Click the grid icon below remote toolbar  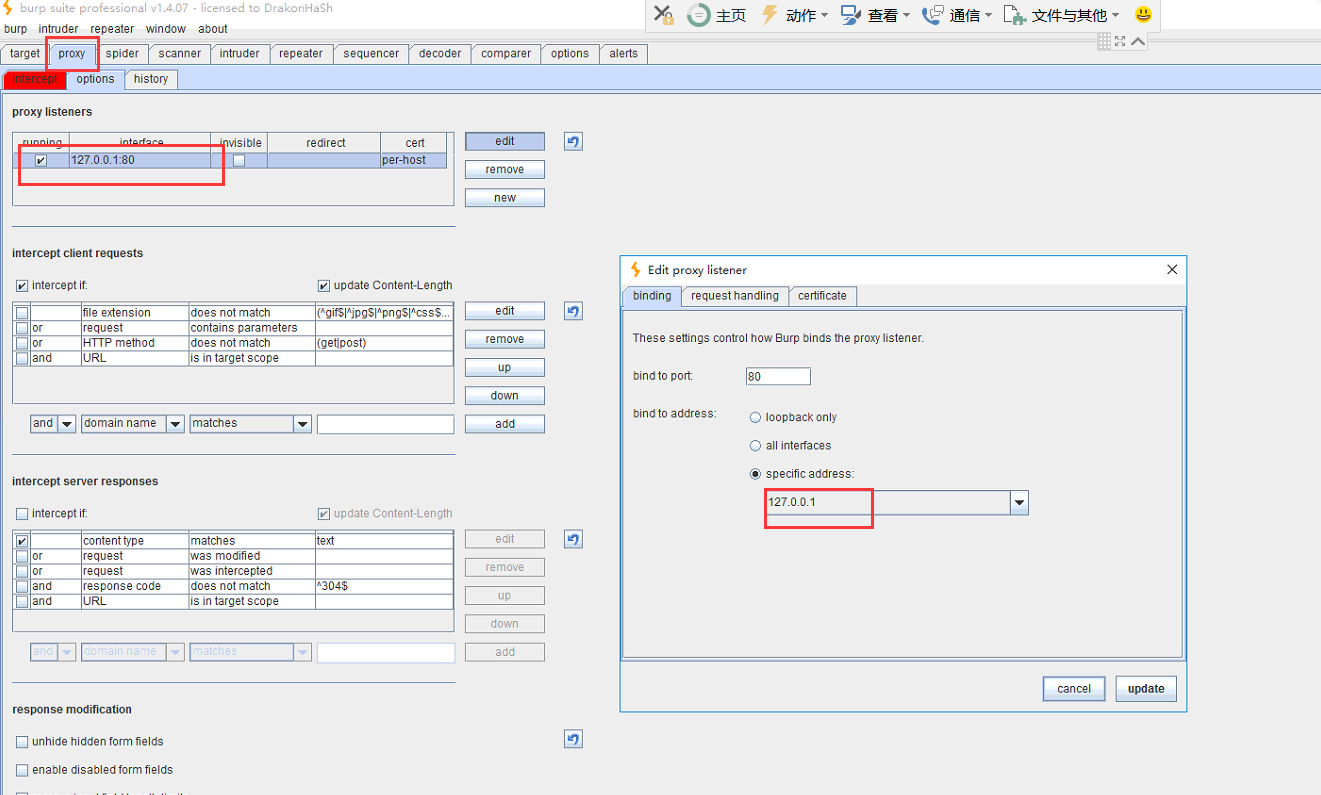pos(1104,41)
